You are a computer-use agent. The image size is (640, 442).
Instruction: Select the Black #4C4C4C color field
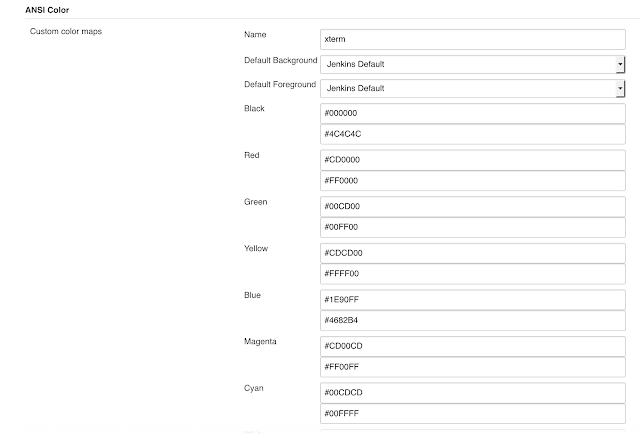coord(473,134)
